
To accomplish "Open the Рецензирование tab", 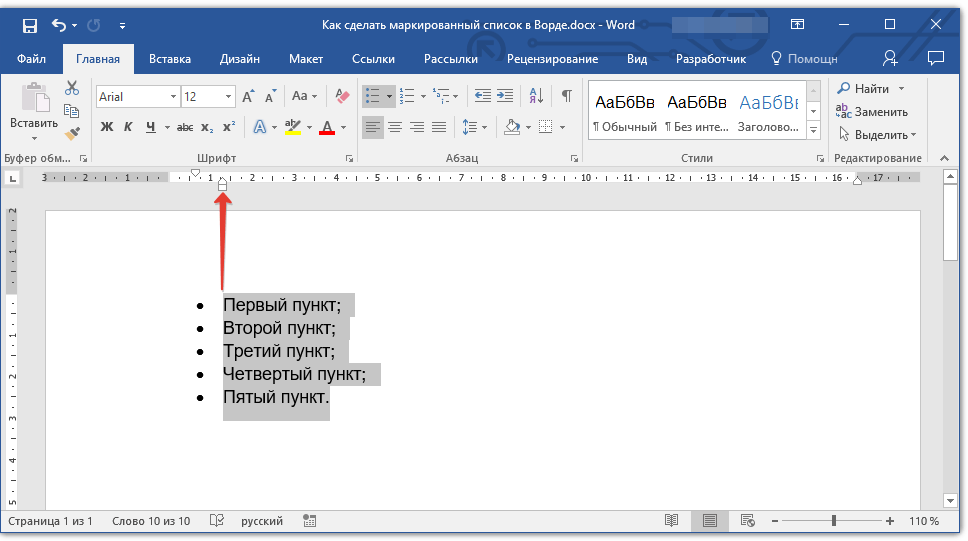I will pos(552,59).
